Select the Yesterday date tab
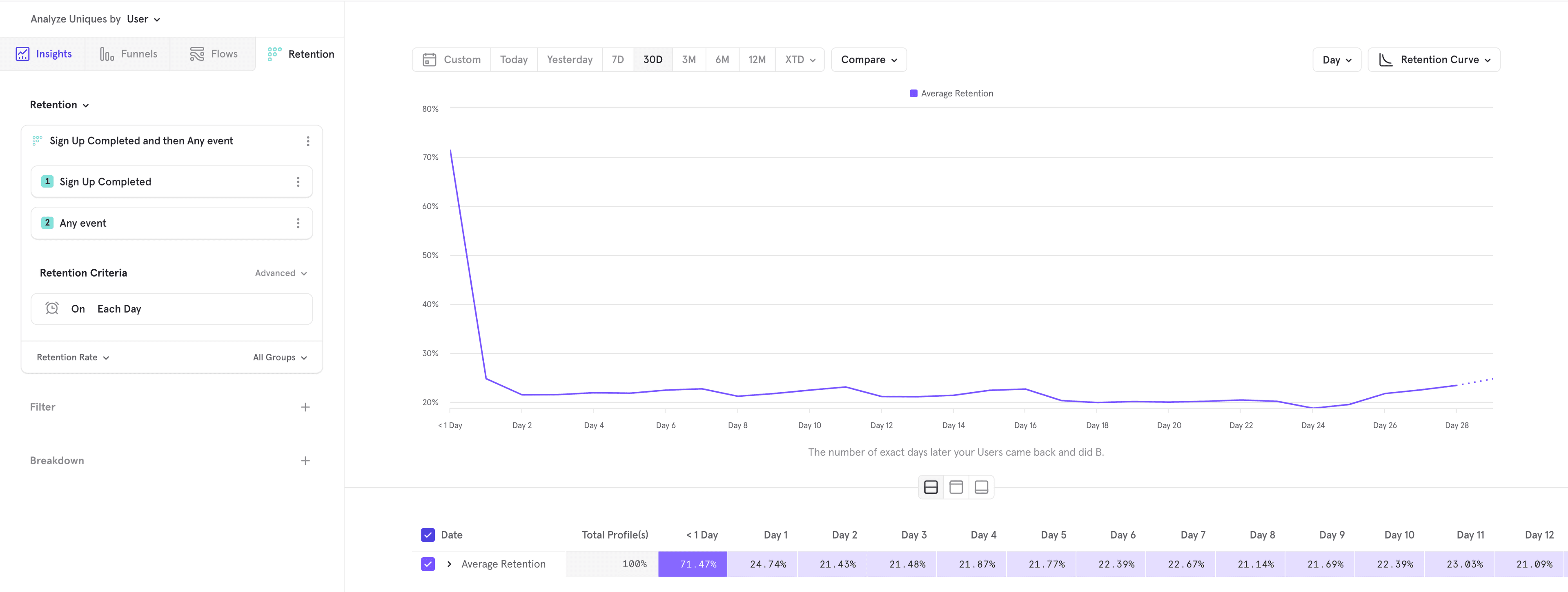This screenshot has width=1568, height=592. (x=569, y=59)
